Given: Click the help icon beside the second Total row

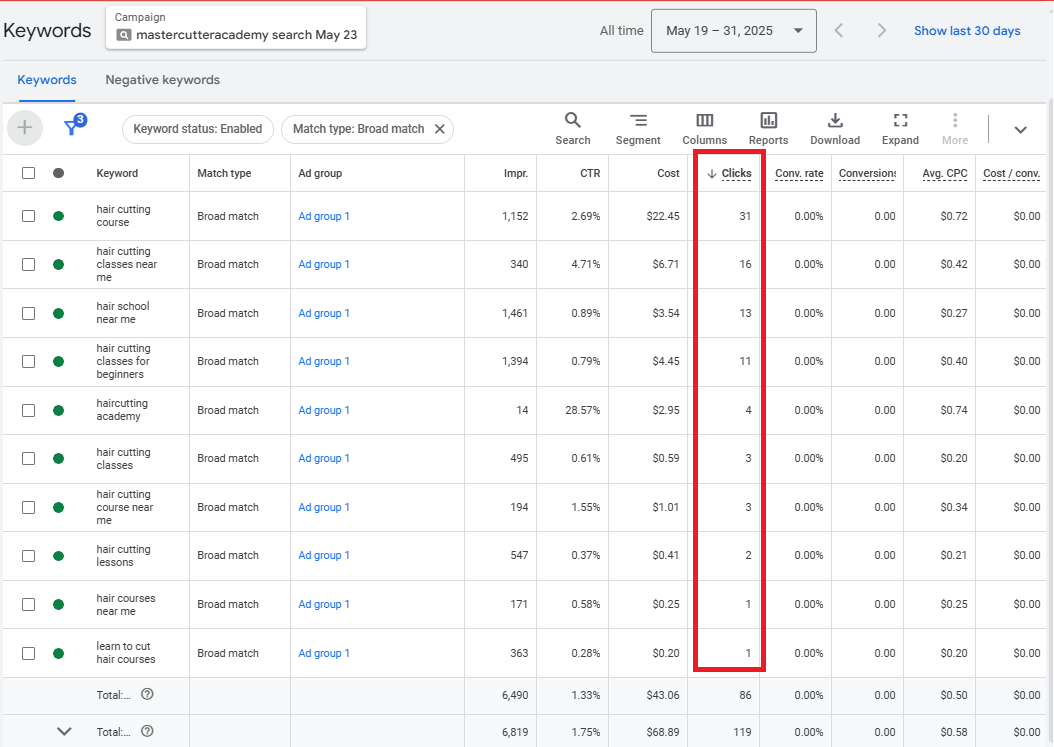Looking at the screenshot, I should 147,731.
